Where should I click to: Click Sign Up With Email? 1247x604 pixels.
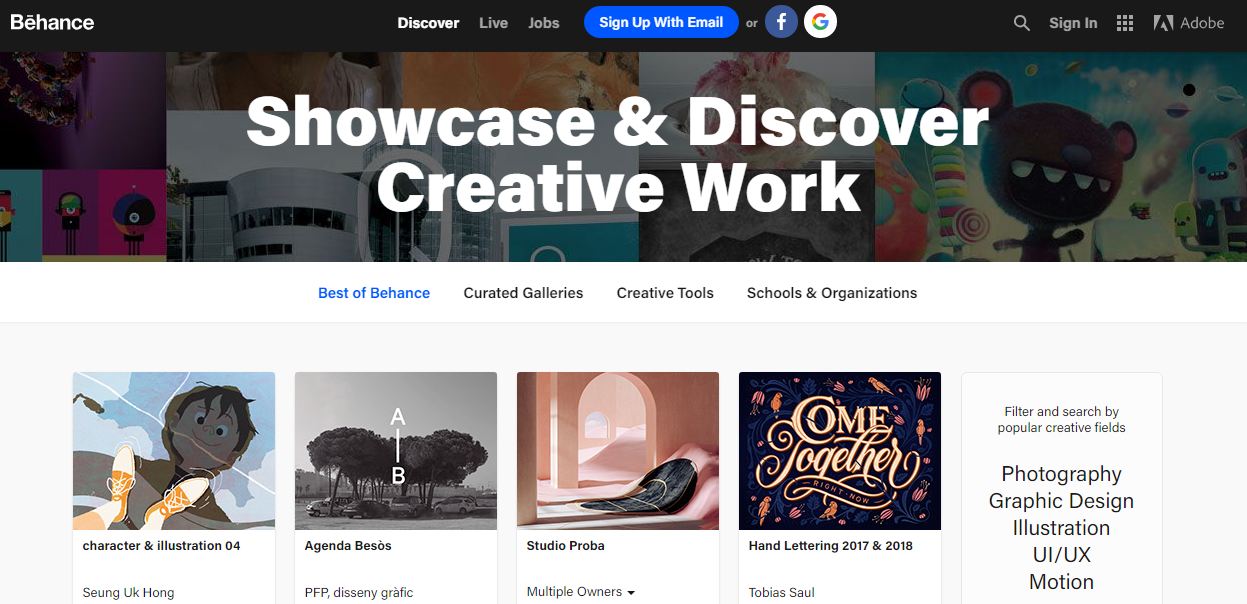(660, 22)
